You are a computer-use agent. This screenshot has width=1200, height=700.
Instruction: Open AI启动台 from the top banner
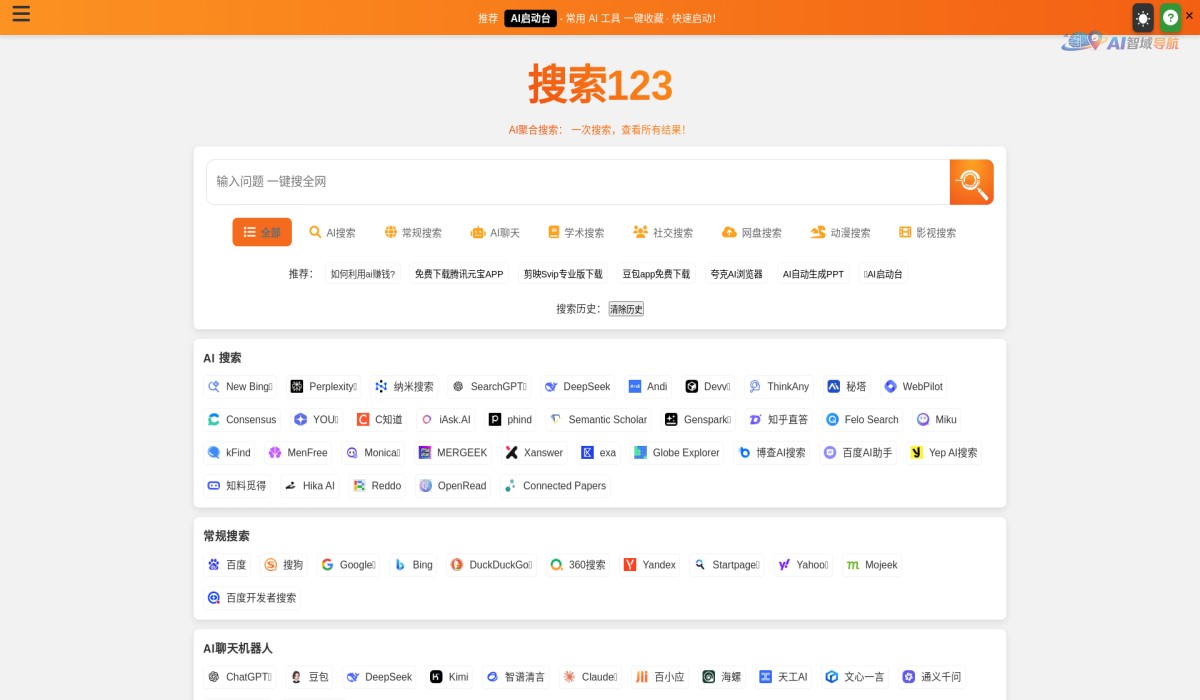pos(530,17)
